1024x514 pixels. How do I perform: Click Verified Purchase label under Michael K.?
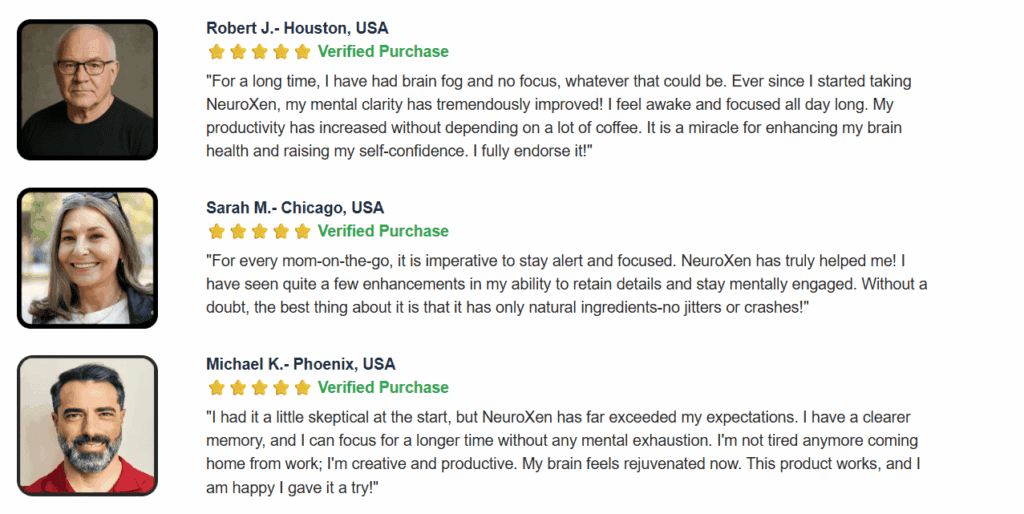click(383, 387)
